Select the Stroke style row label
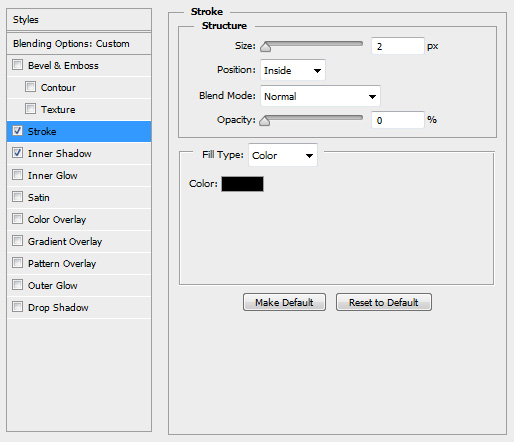The height and width of the screenshot is (442, 514). pyautogui.click(x=42, y=132)
